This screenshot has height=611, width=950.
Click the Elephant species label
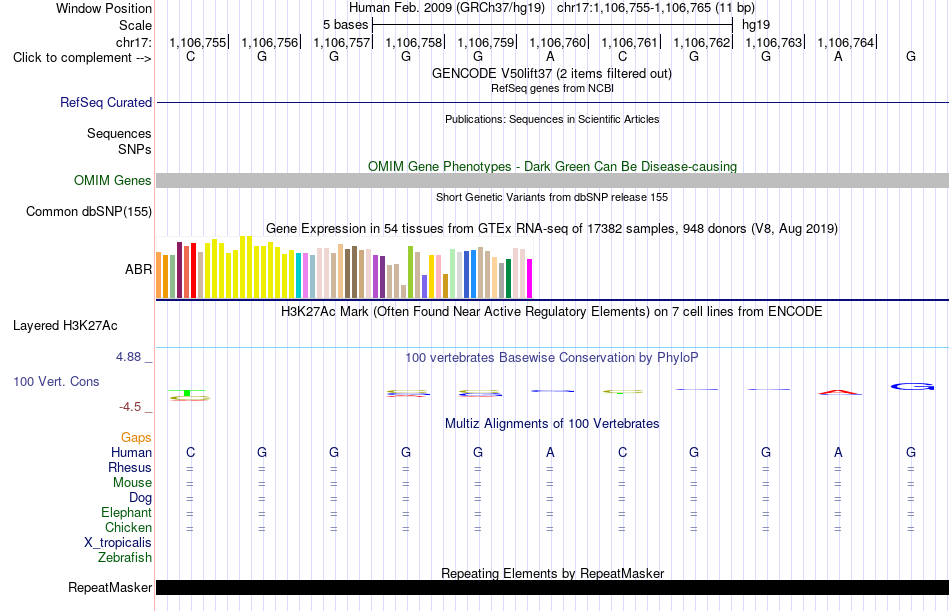pyautogui.click(x=127, y=513)
